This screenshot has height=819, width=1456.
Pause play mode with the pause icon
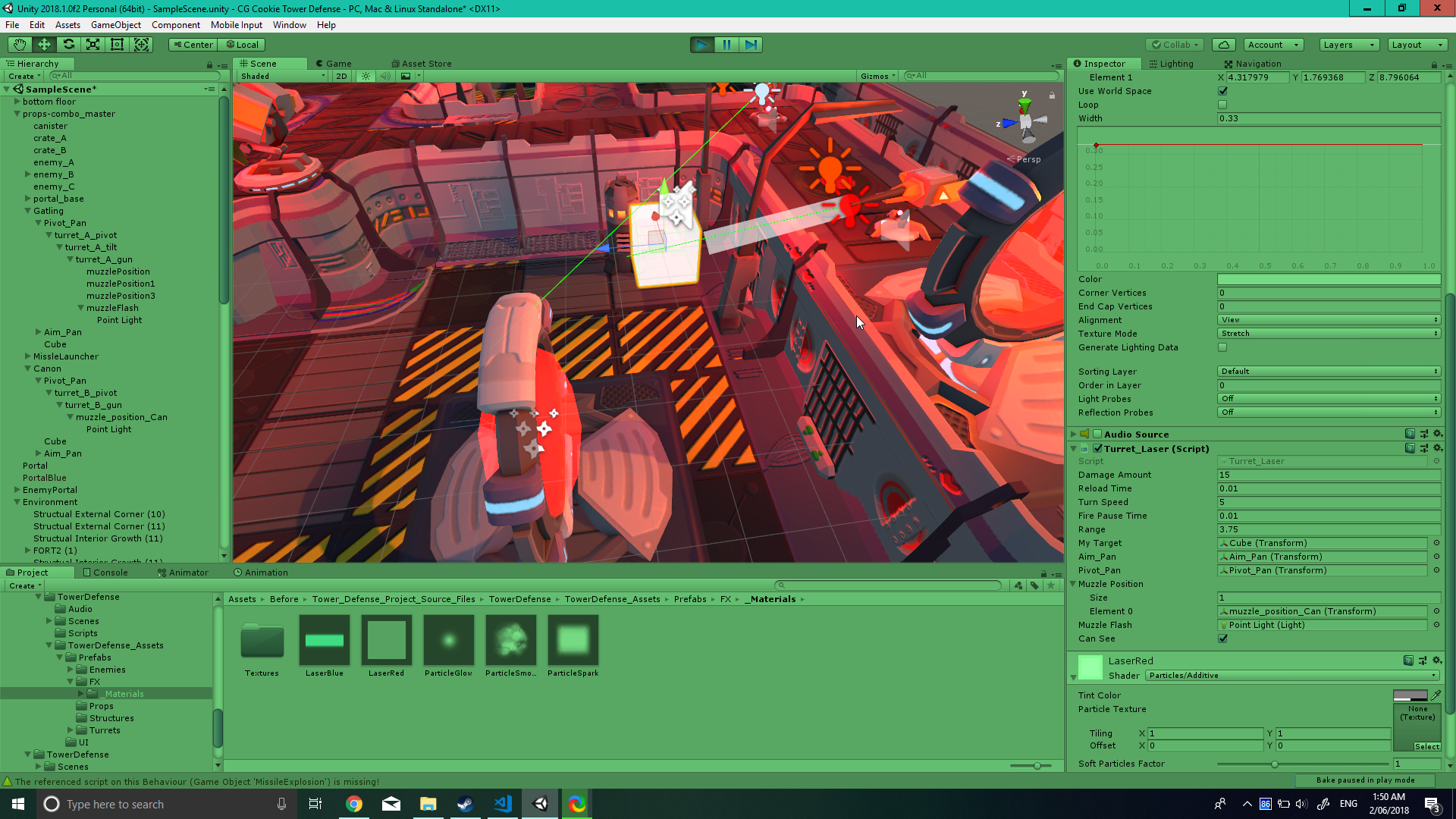click(x=726, y=45)
